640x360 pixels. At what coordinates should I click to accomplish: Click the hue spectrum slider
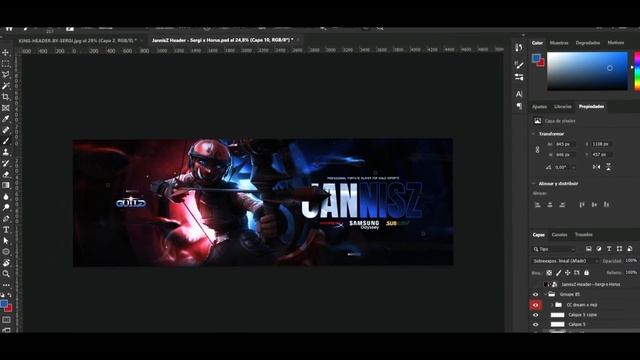click(637, 71)
